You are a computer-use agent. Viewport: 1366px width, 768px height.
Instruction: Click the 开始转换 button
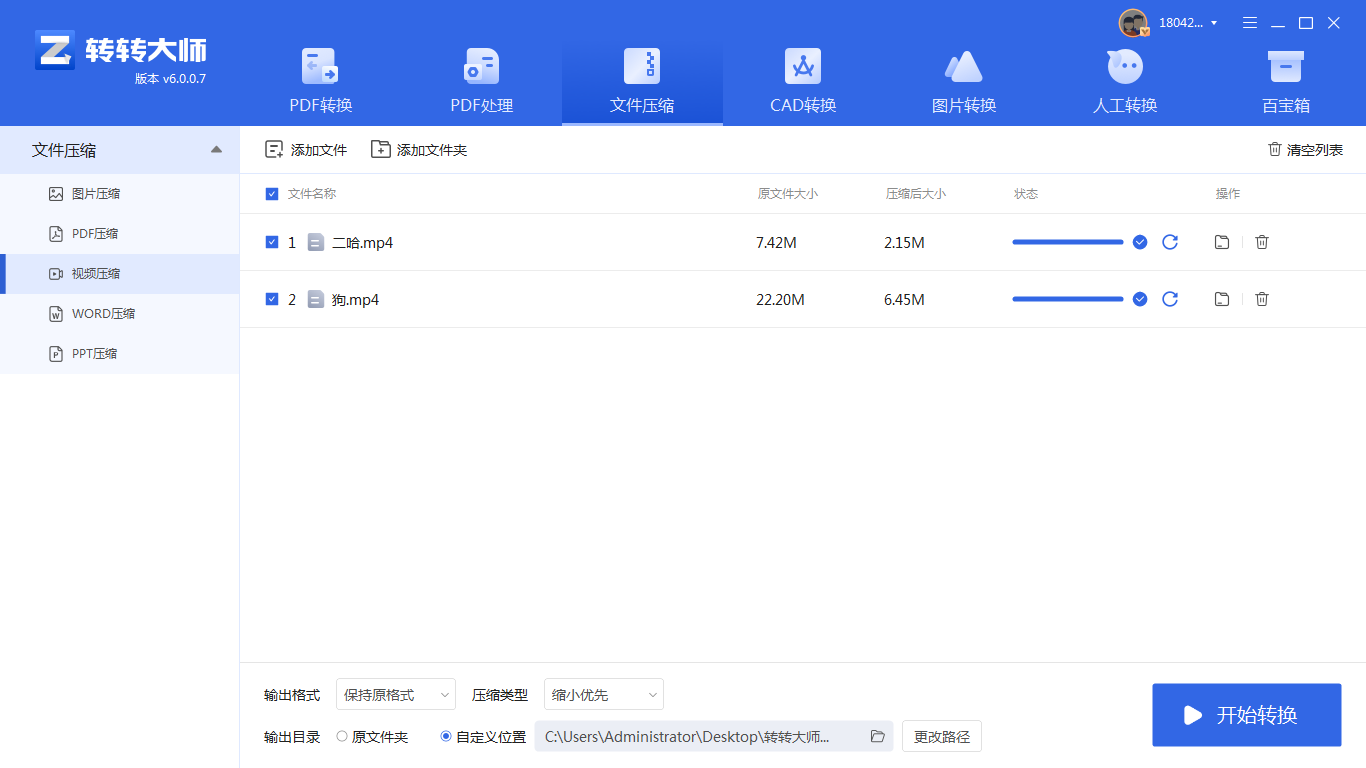(1247, 715)
